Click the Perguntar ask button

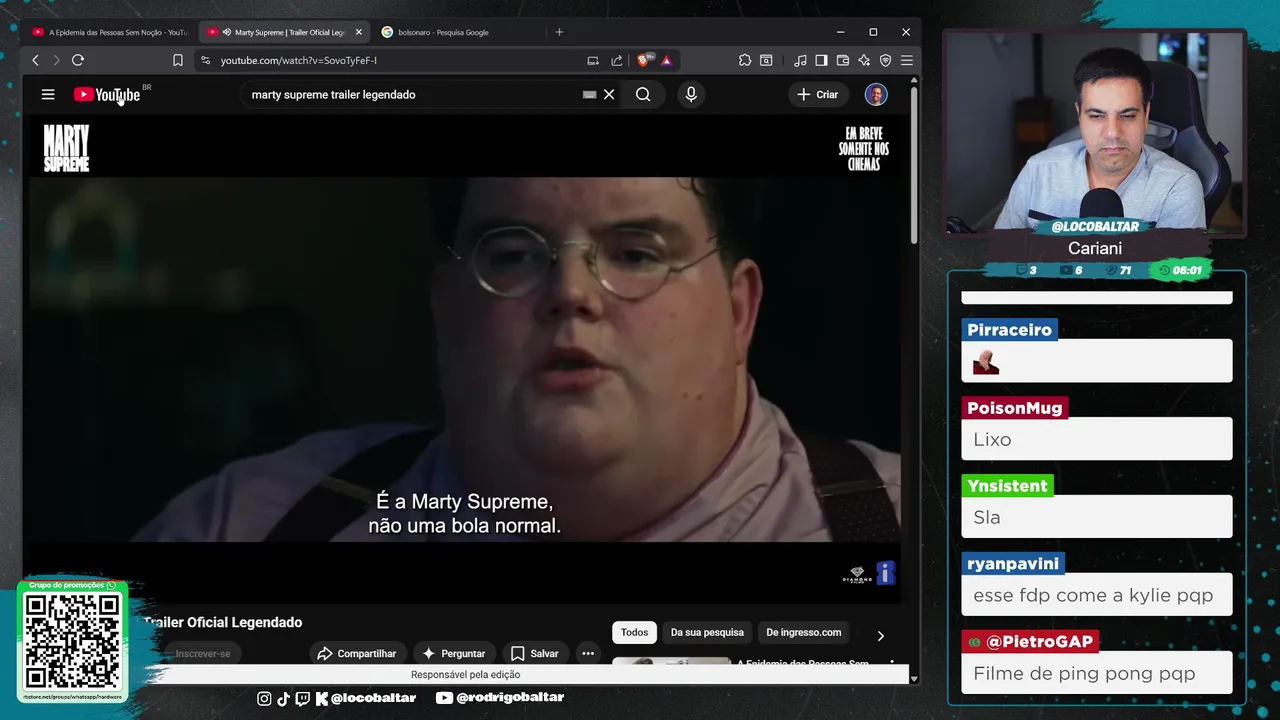(x=454, y=653)
